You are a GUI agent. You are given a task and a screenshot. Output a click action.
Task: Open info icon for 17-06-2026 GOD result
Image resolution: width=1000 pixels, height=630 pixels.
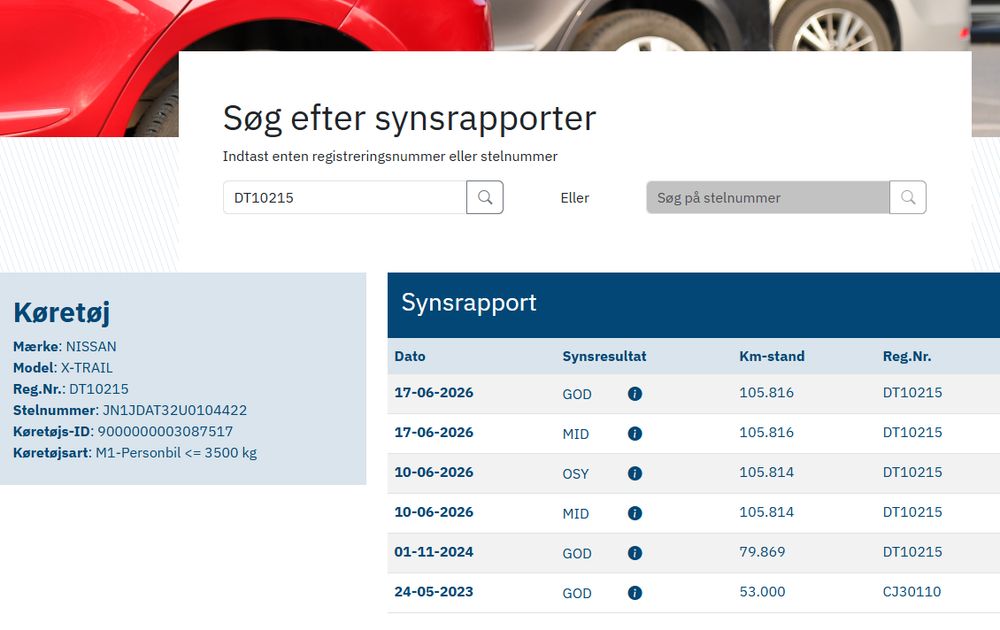635,393
